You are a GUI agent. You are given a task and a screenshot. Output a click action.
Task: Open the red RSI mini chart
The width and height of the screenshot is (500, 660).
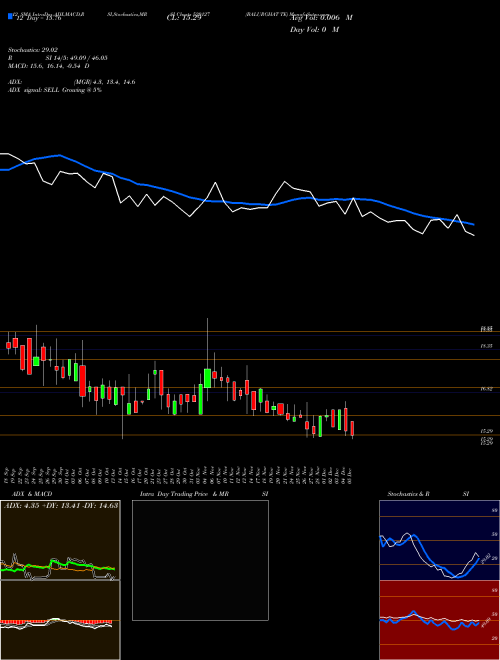pyautogui.click(x=439, y=620)
